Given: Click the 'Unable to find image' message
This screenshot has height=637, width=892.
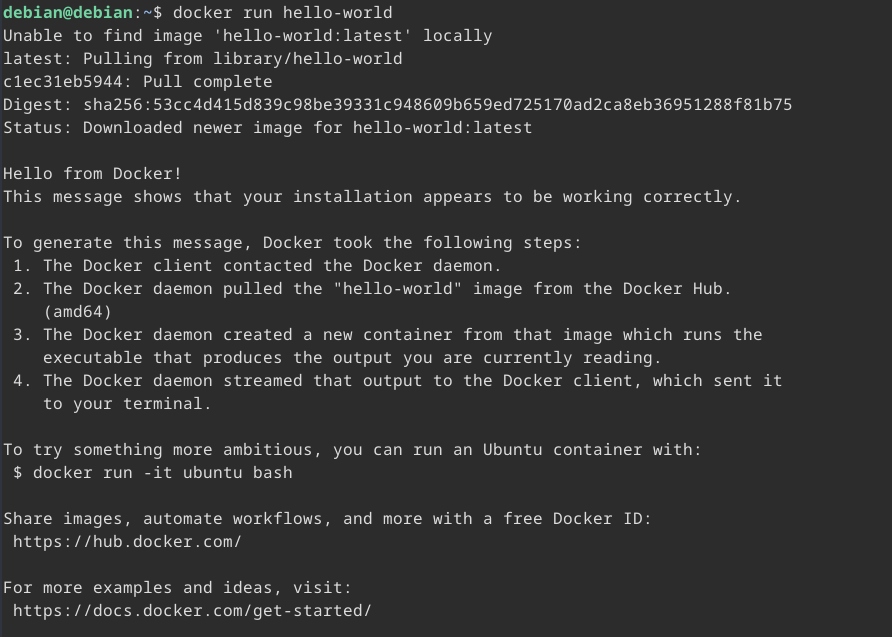Looking at the screenshot, I should coord(247,35).
